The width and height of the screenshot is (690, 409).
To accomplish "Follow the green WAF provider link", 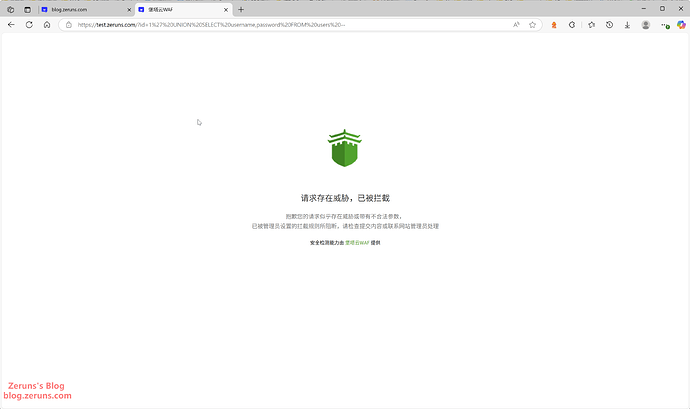I will point(357,243).
